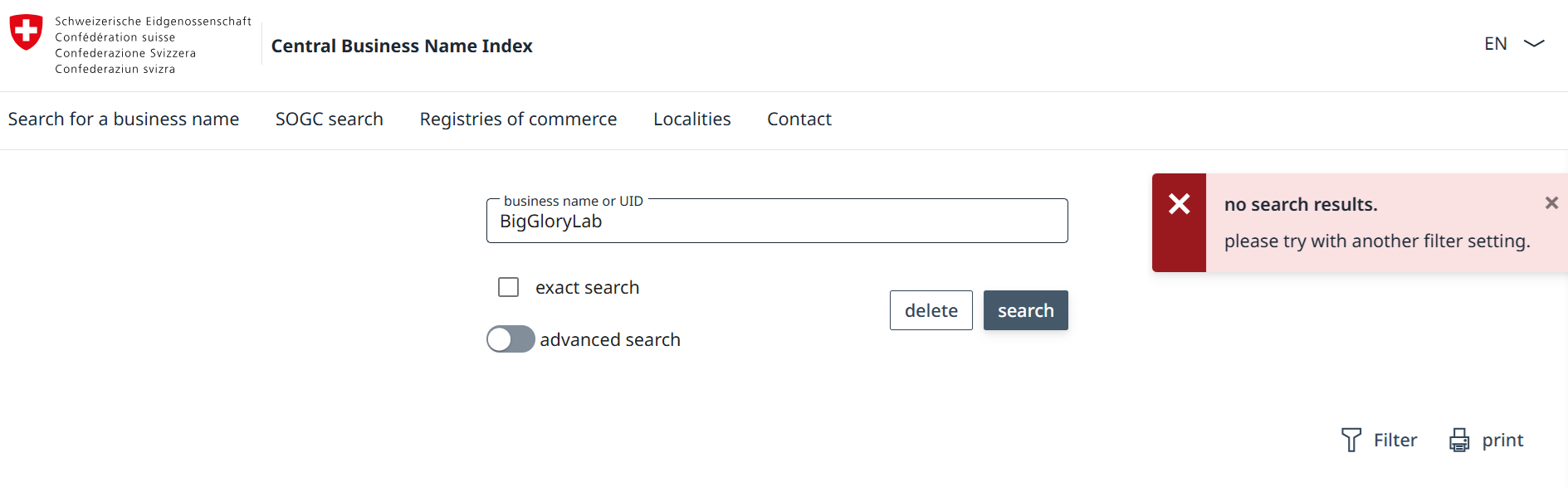Enable the exact search checkbox
The width and height of the screenshot is (1568, 487).
pos(508,287)
